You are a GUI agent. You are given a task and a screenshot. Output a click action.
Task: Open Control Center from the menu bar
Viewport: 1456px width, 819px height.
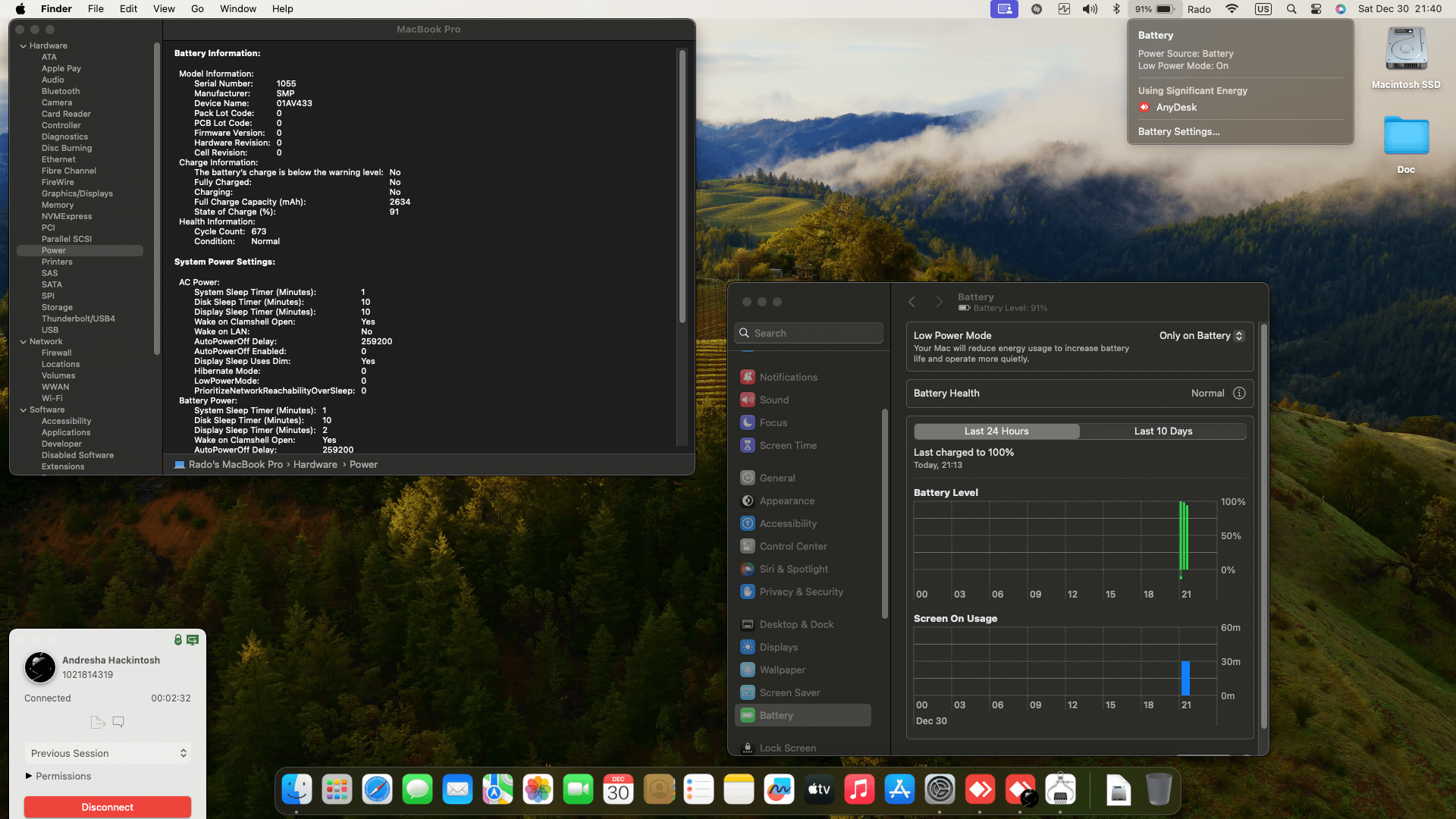[1316, 9]
